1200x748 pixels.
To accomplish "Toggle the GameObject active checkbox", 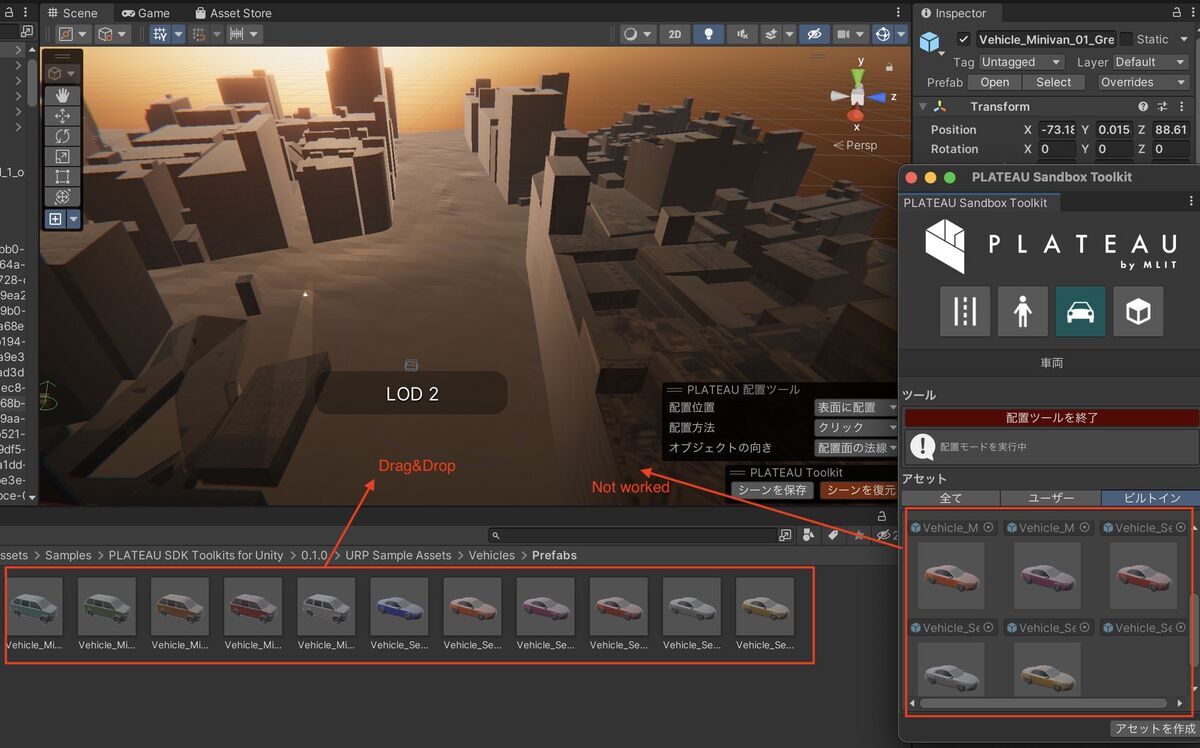I will pyautogui.click(x=964, y=39).
